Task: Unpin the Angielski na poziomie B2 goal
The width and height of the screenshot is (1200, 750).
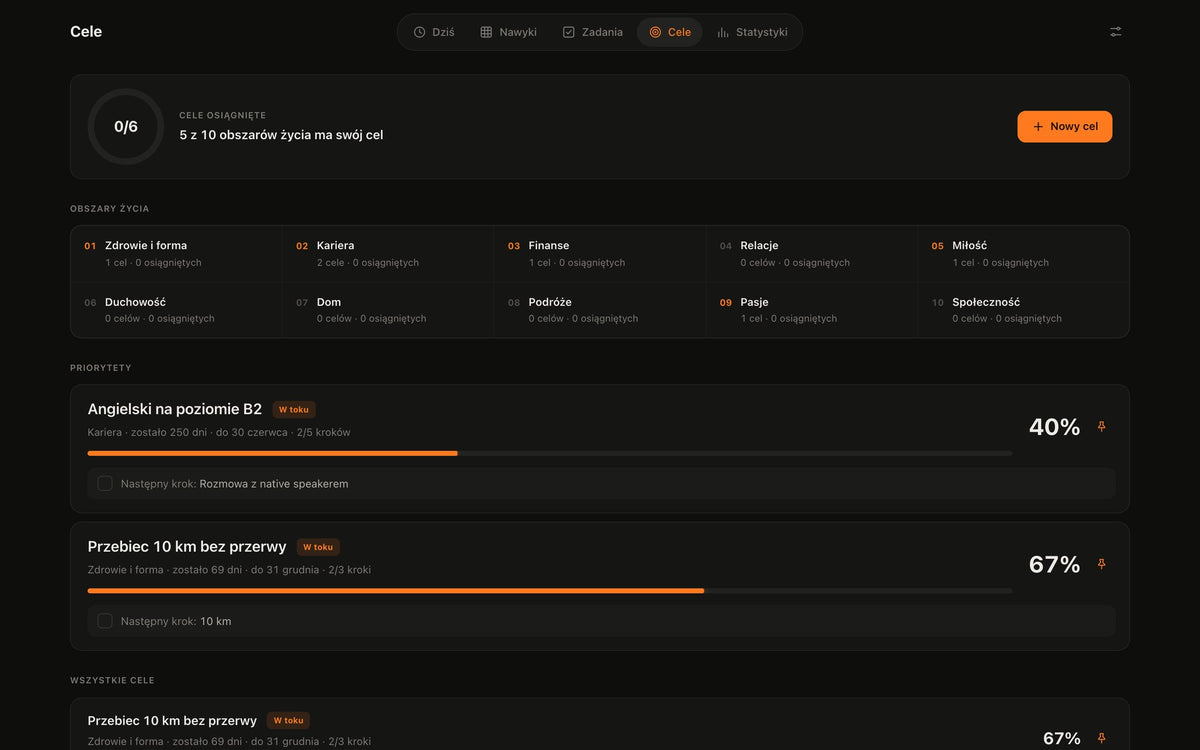Action: (x=1101, y=427)
